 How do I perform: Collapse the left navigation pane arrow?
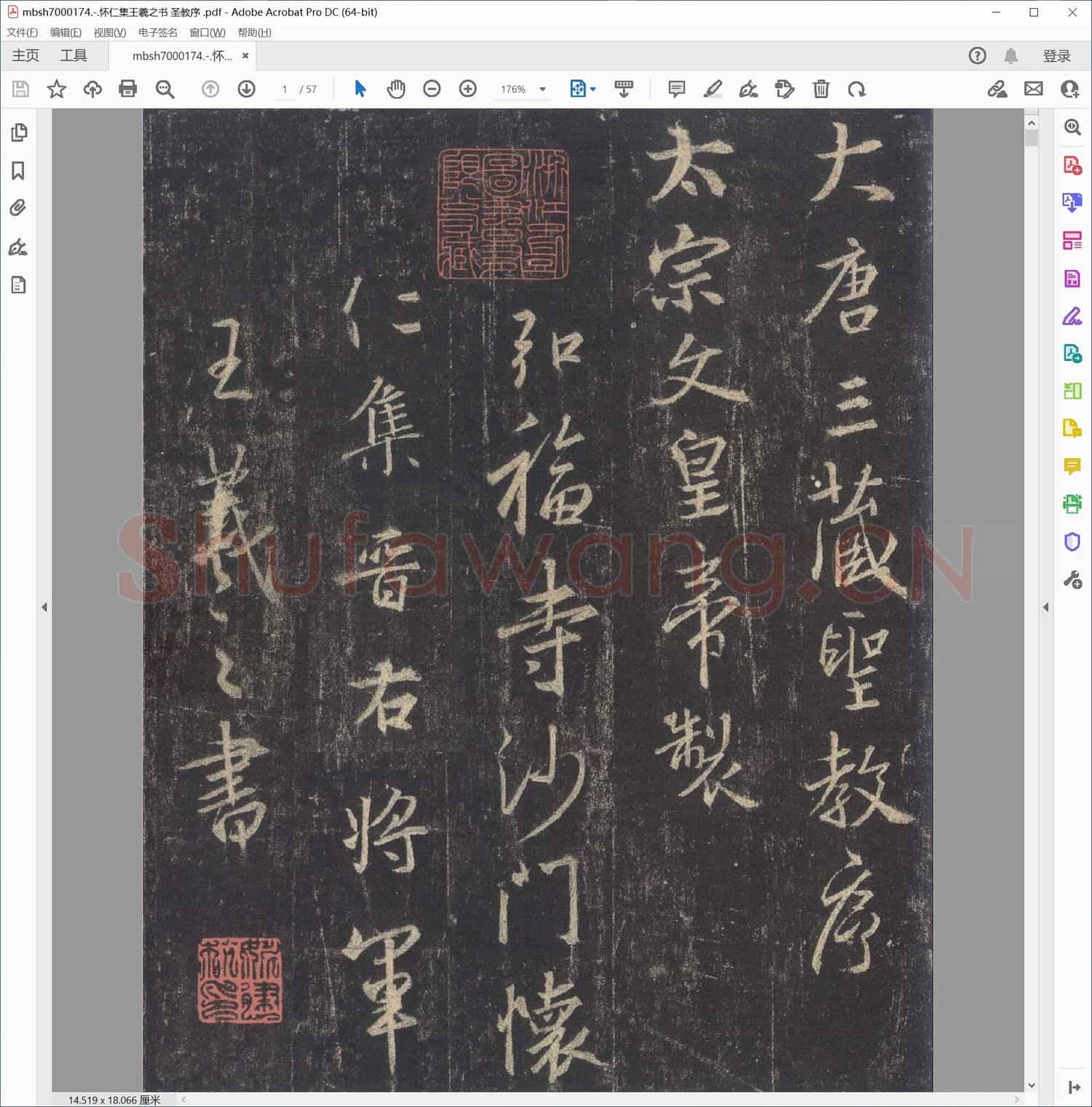coord(46,606)
